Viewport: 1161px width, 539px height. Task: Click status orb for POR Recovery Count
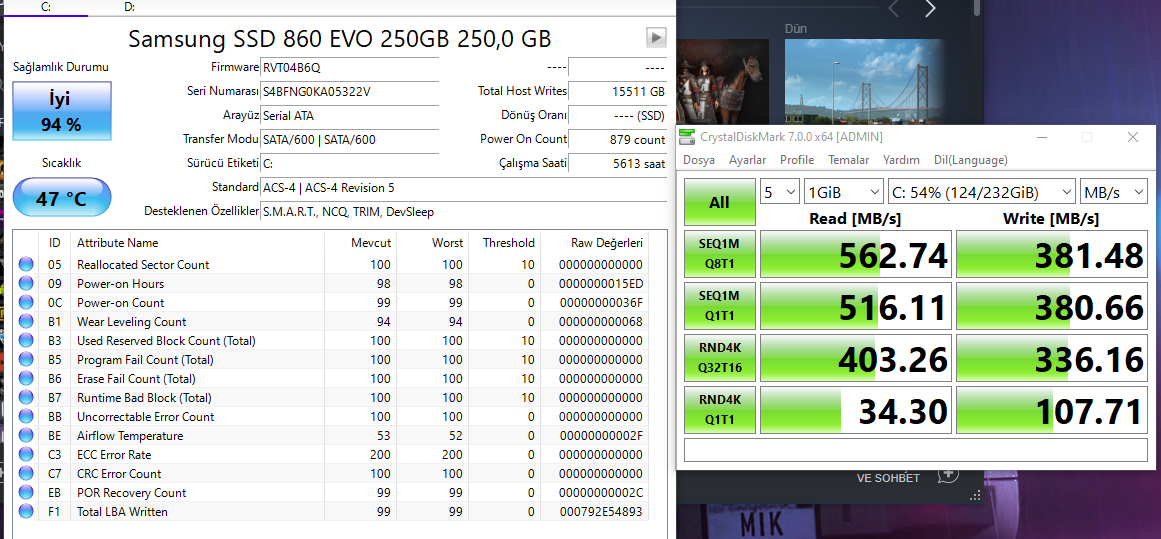click(x=27, y=492)
